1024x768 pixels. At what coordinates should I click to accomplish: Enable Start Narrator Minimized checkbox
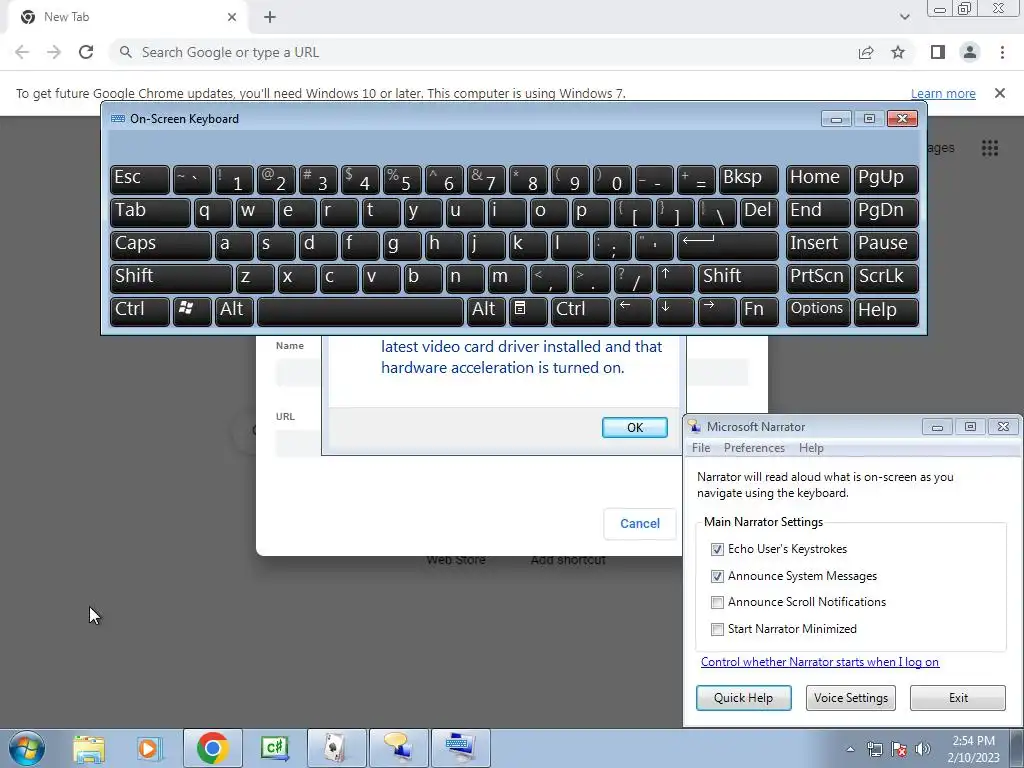717,629
